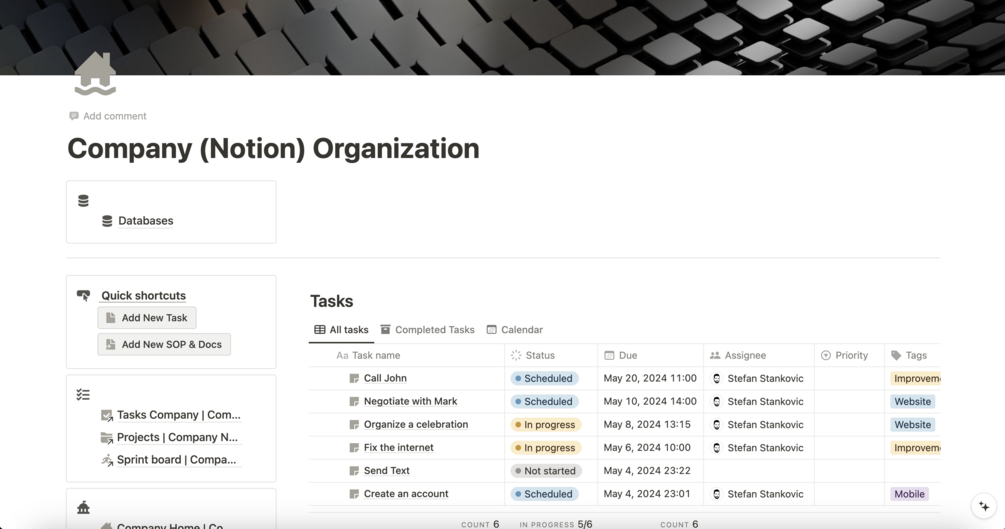Image resolution: width=1005 pixels, height=529 pixels.
Task: Click the Website tag on Negotiate with Mark
Action: [x=913, y=402]
